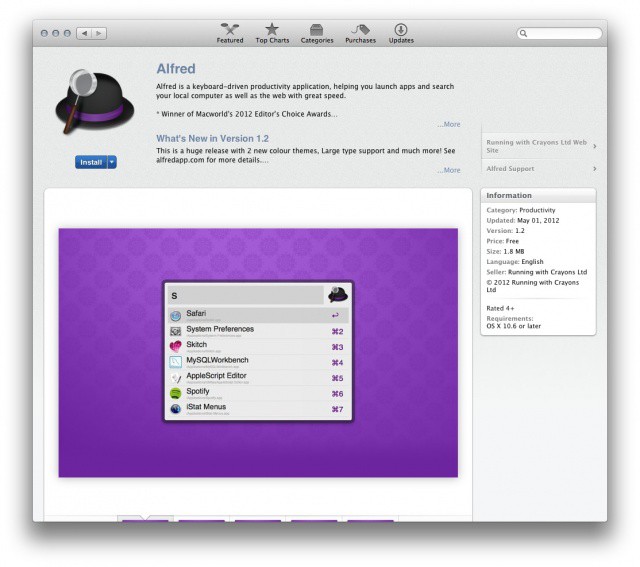Select the first screenshot thumbnail below
This screenshot has height=567, width=640.
145,519
